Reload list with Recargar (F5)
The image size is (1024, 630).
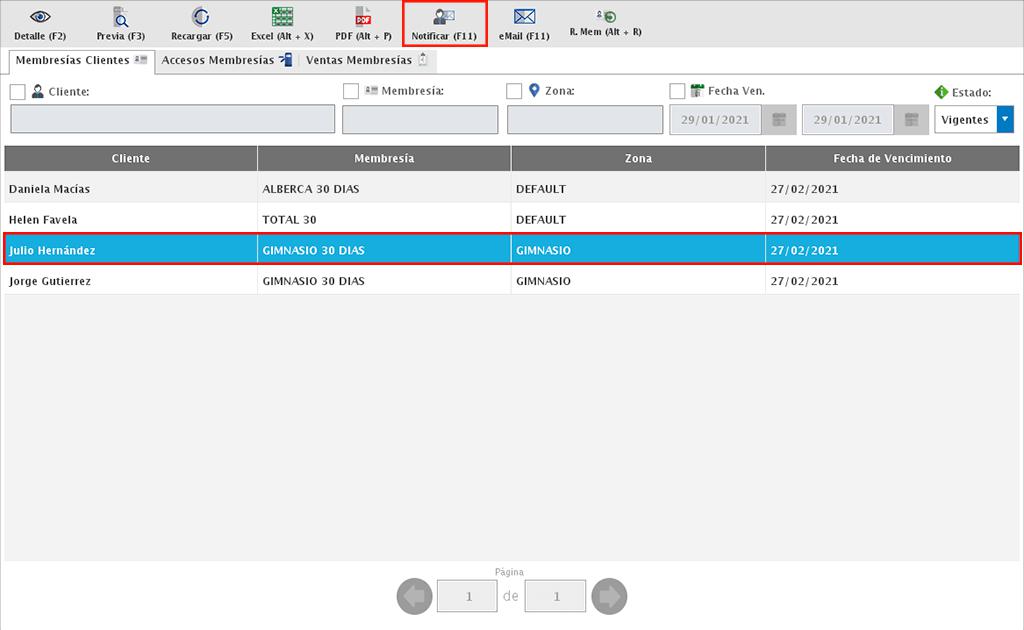(201, 18)
